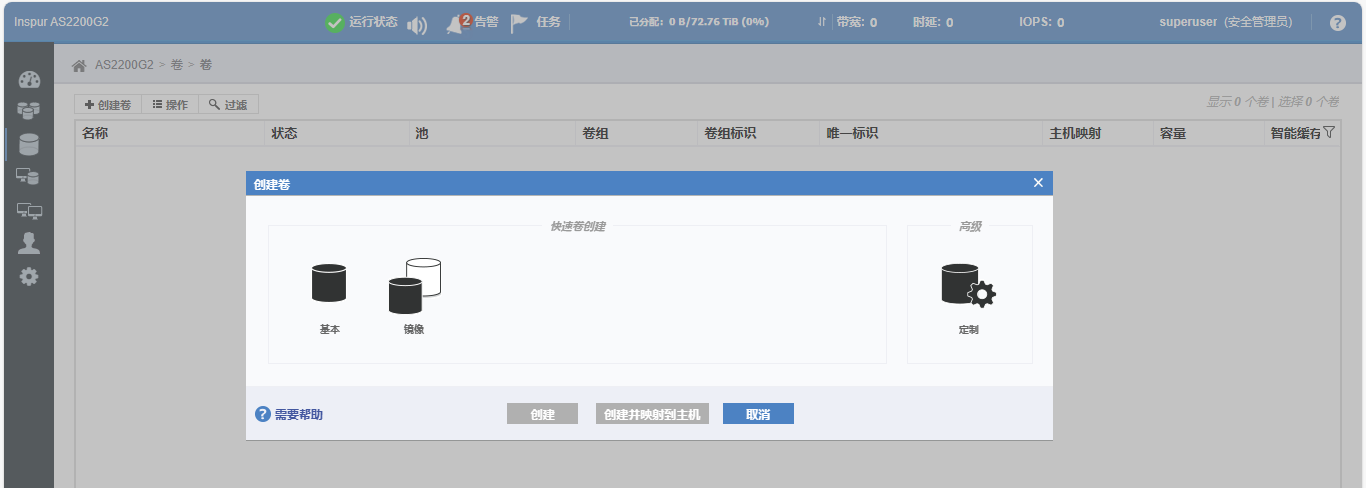The height and width of the screenshot is (488, 1366).
Task: Click the help question mark in header
Action: point(1338,23)
